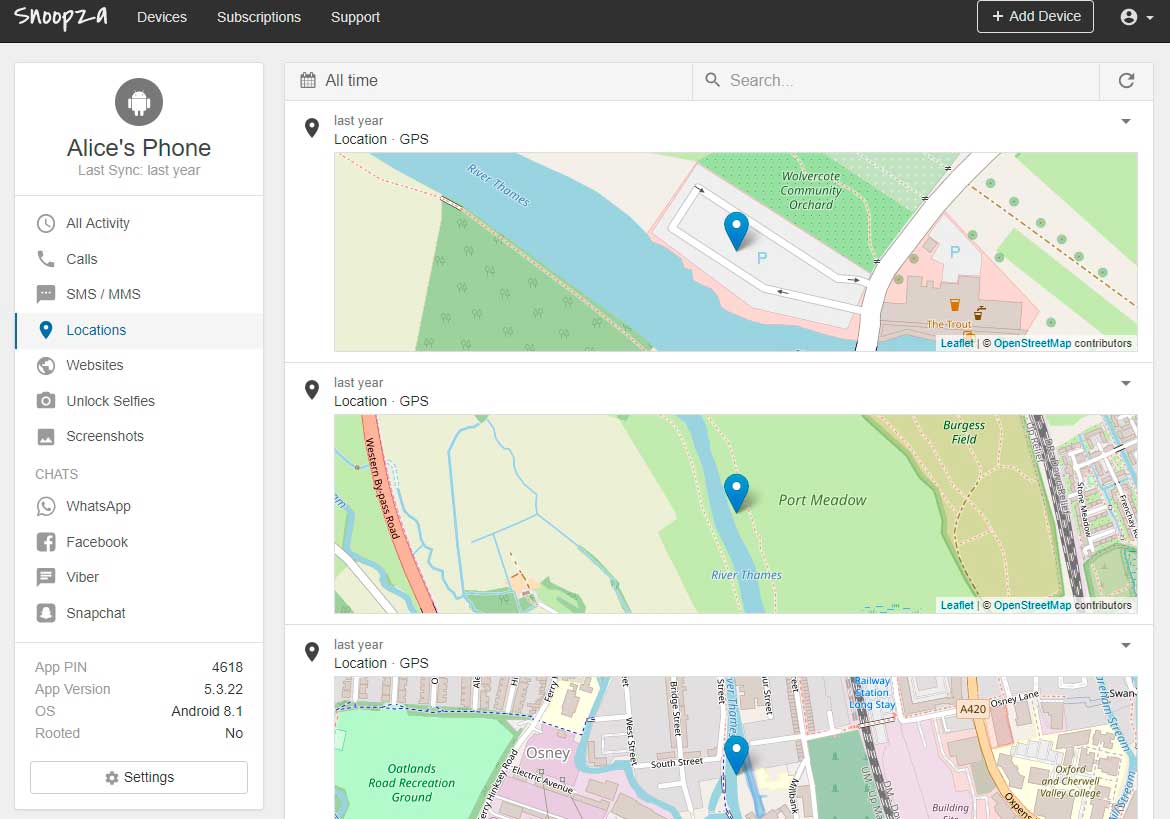The width and height of the screenshot is (1170, 819).
Task: Open Viber chats
Action: coord(139,577)
